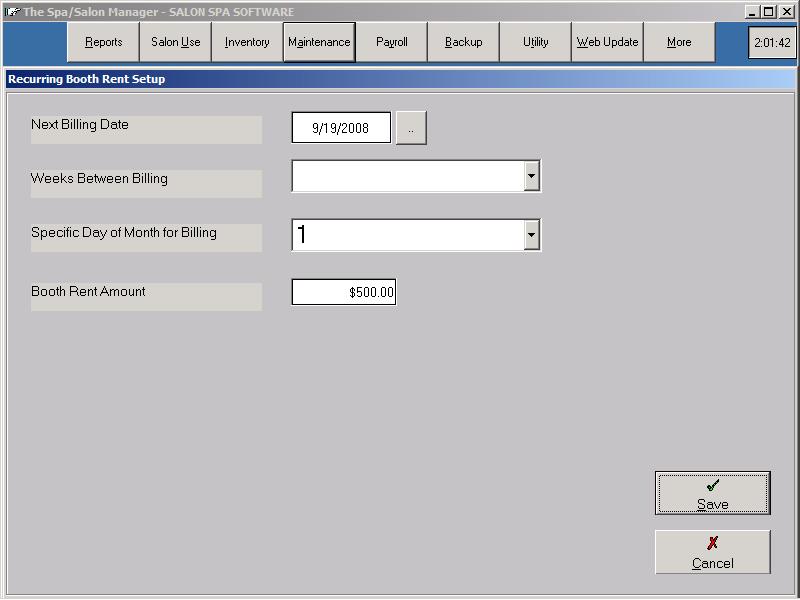The height and width of the screenshot is (600, 800).
Task: Open date picker next to billing date
Action: (411, 128)
